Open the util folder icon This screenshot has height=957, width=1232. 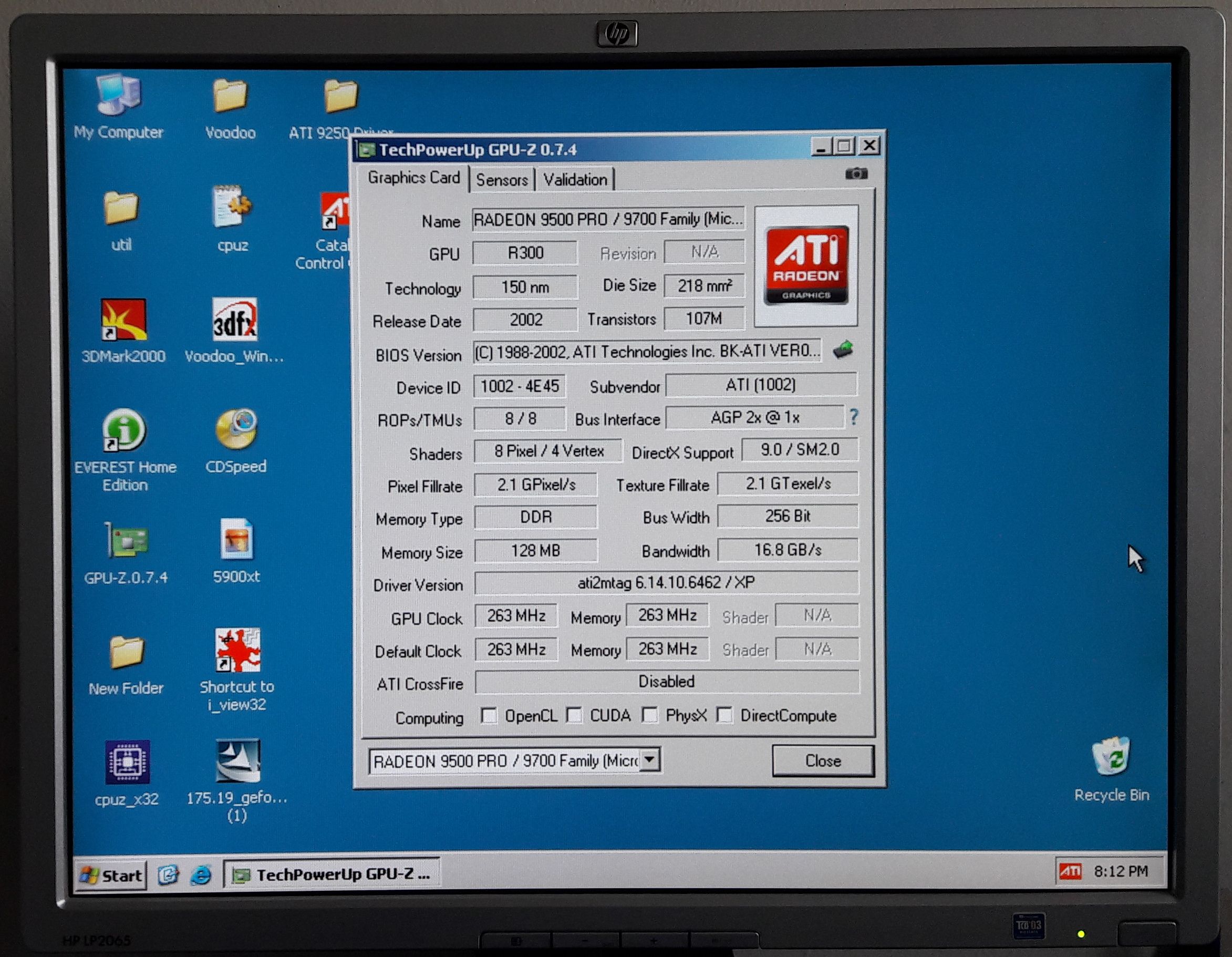click(x=121, y=208)
